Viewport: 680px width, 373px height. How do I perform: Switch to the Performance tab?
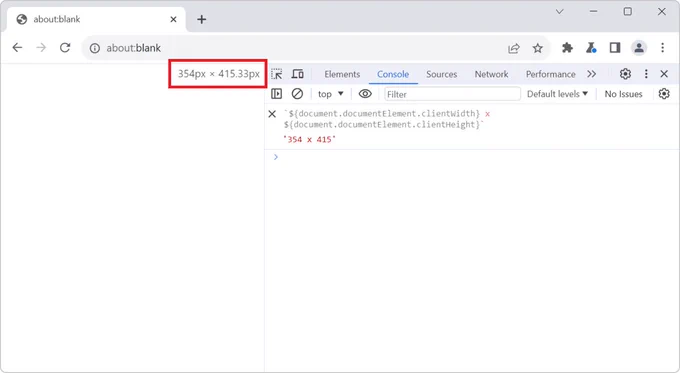551,74
